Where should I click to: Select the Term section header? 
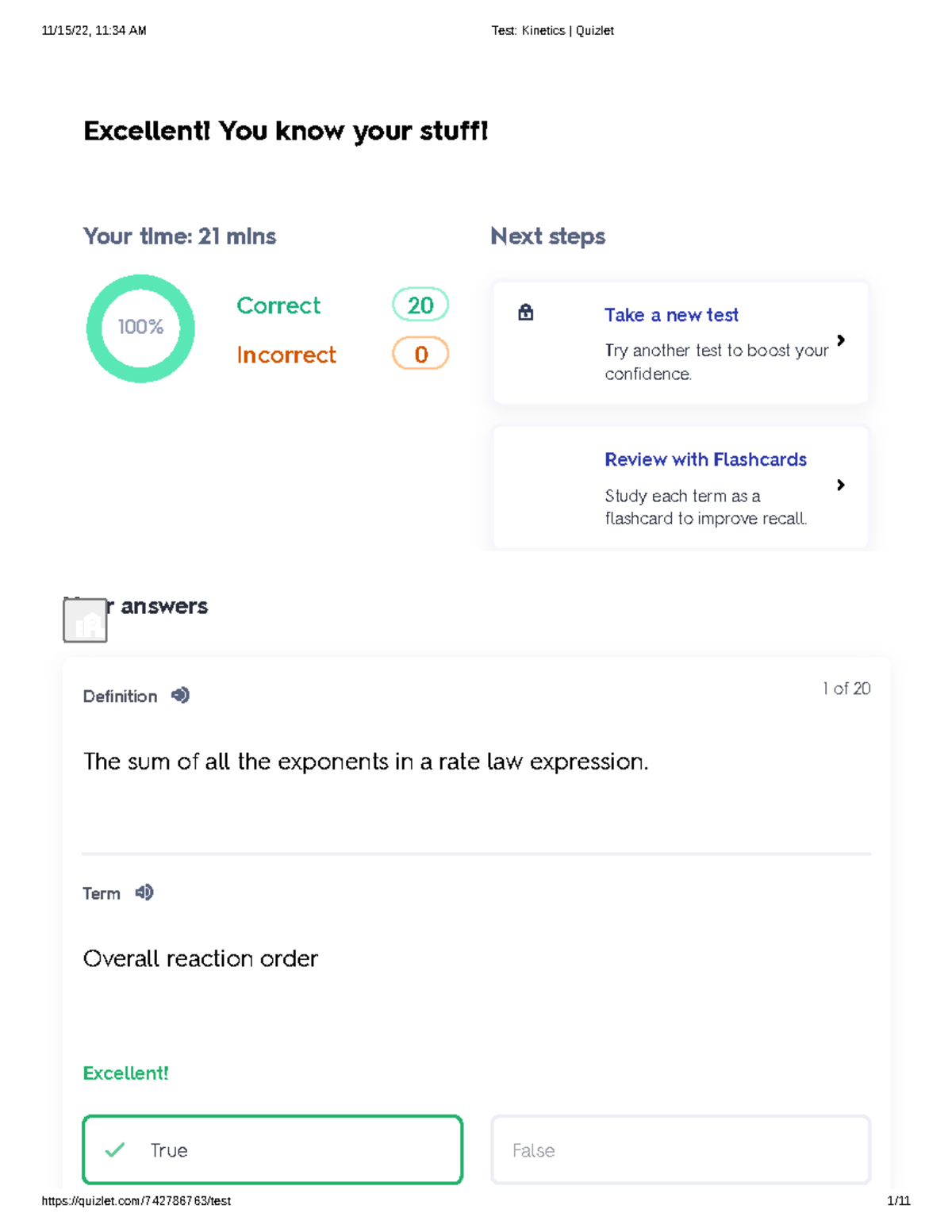pos(101,892)
